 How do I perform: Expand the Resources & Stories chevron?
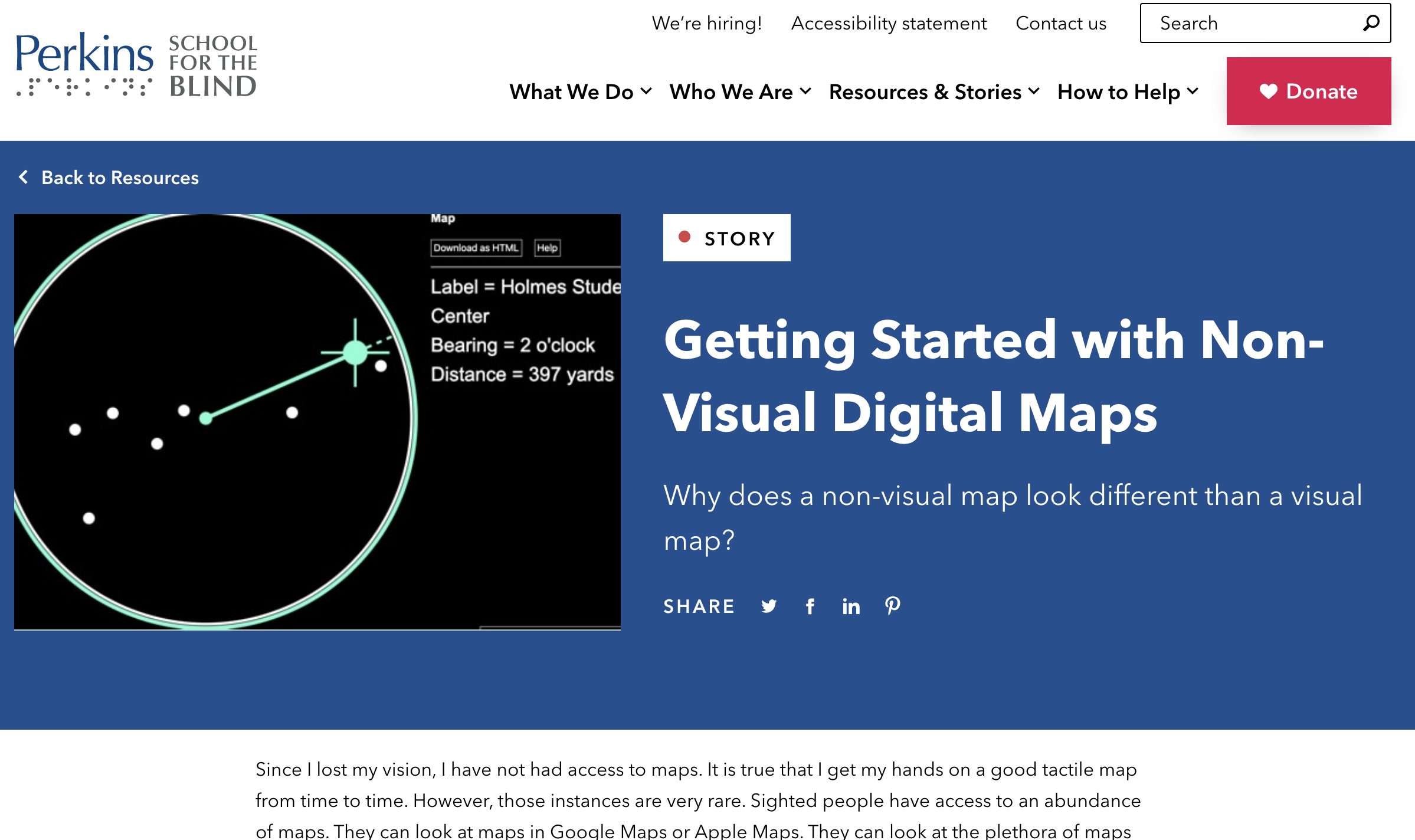tap(1034, 91)
